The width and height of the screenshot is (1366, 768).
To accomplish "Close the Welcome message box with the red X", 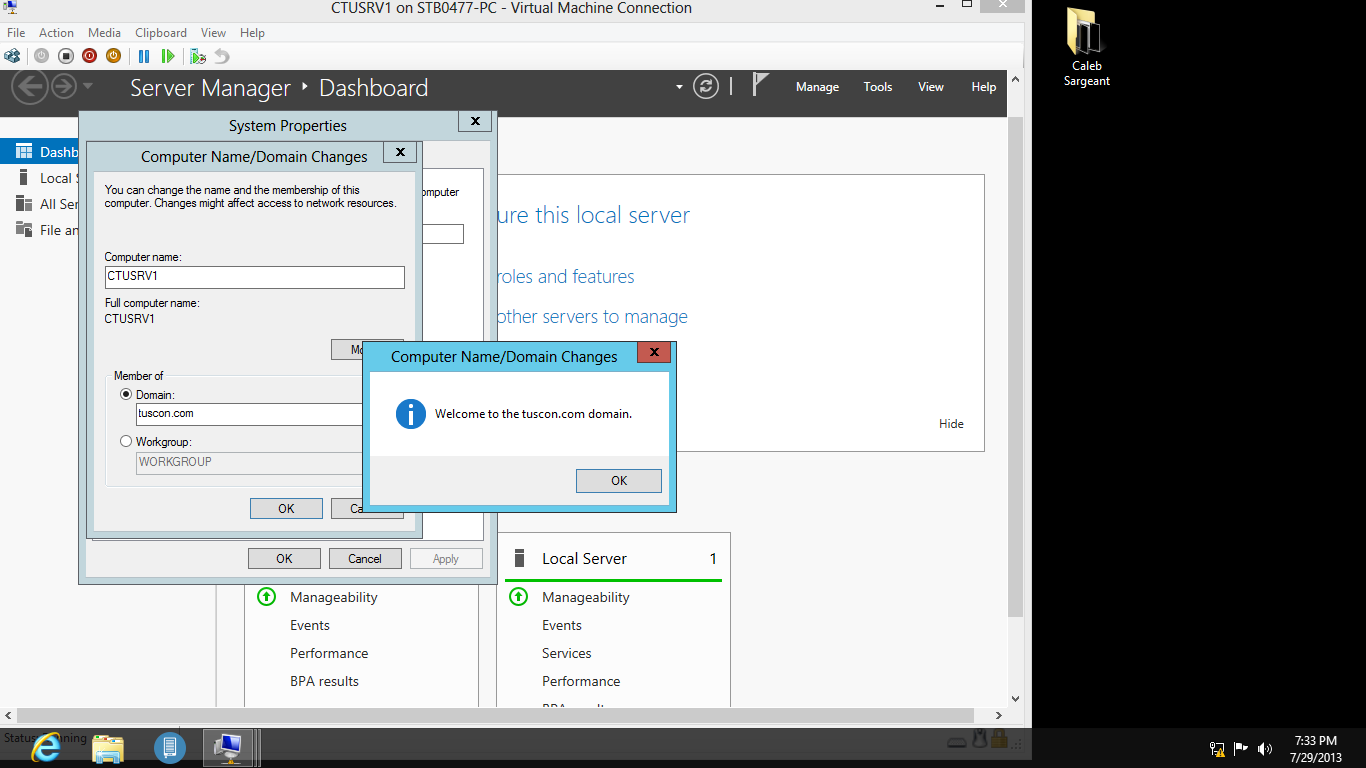I will [x=654, y=353].
